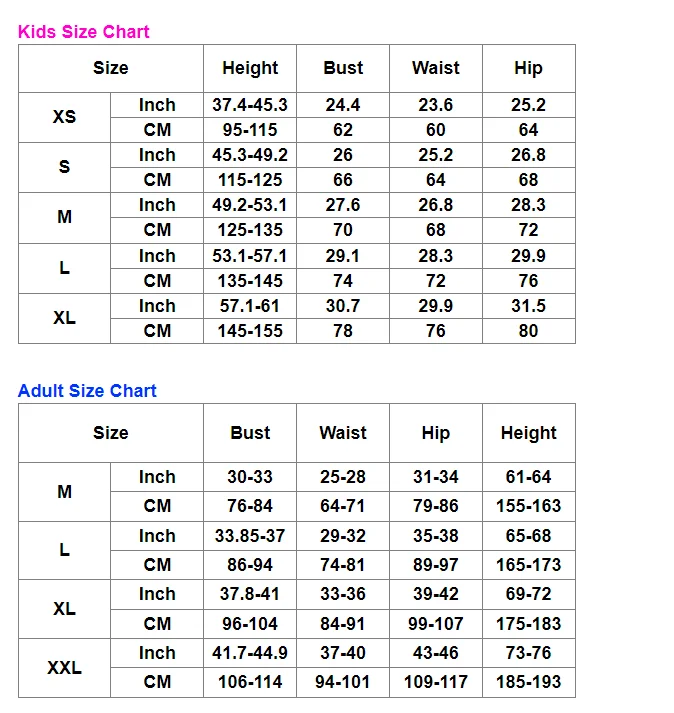This screenshot has height=713, width=674.
Task: Click adult M height 155-163 cm cell
Action: tap(529, 506)
